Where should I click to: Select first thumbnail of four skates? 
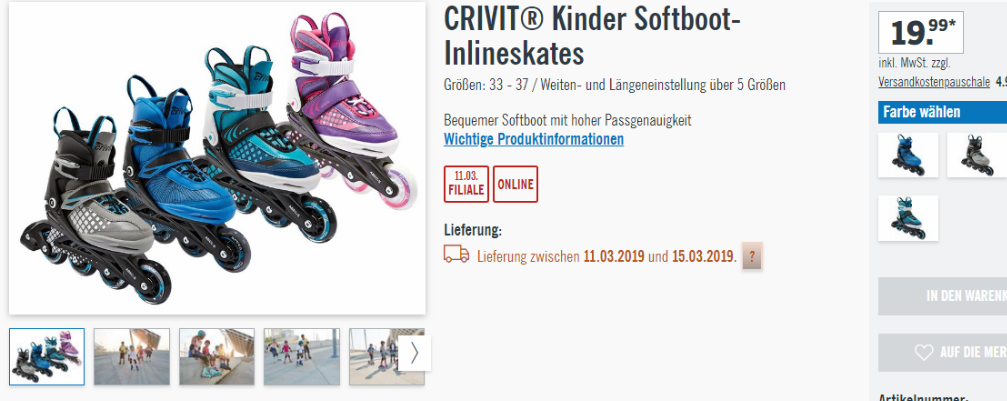pos(47,357)
